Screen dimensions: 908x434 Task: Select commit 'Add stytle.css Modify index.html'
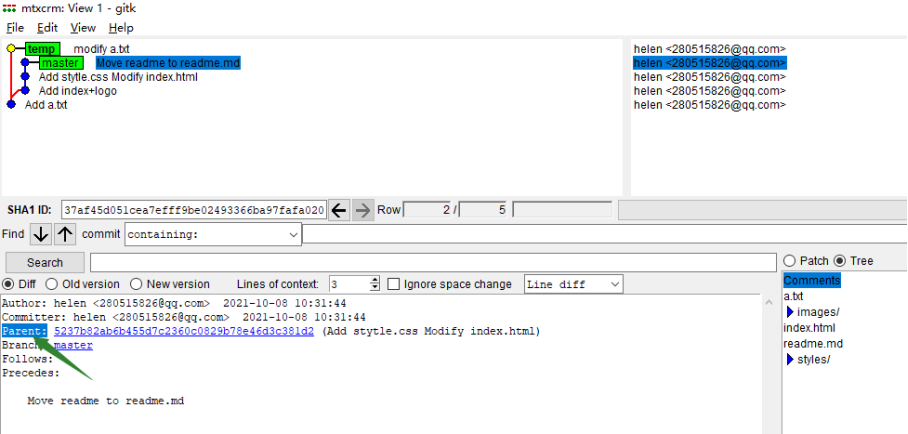(118, 77)
